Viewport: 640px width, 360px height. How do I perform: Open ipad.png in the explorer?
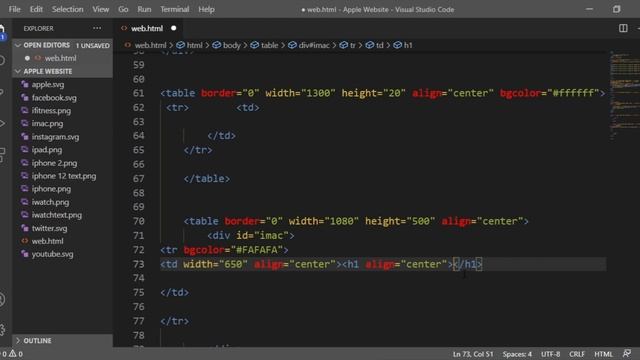click(x=62, y=150)
